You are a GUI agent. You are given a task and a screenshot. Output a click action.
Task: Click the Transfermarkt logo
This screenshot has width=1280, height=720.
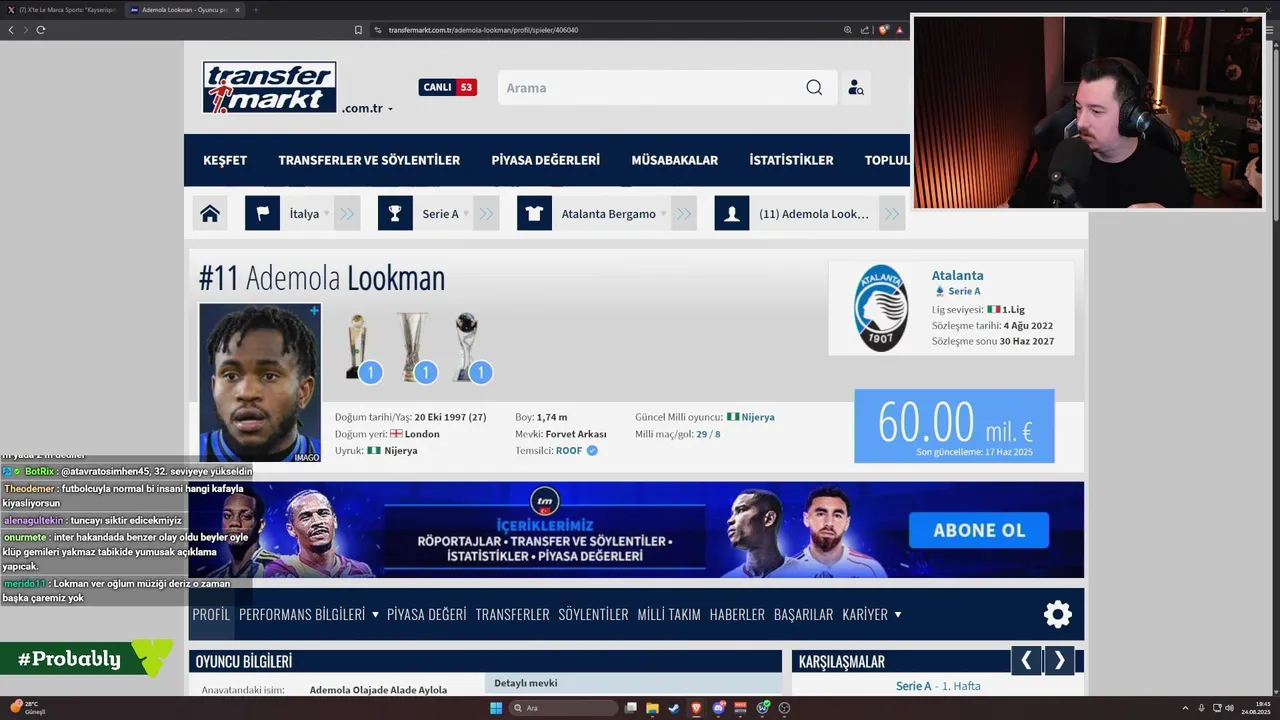[x=270, y=87]
